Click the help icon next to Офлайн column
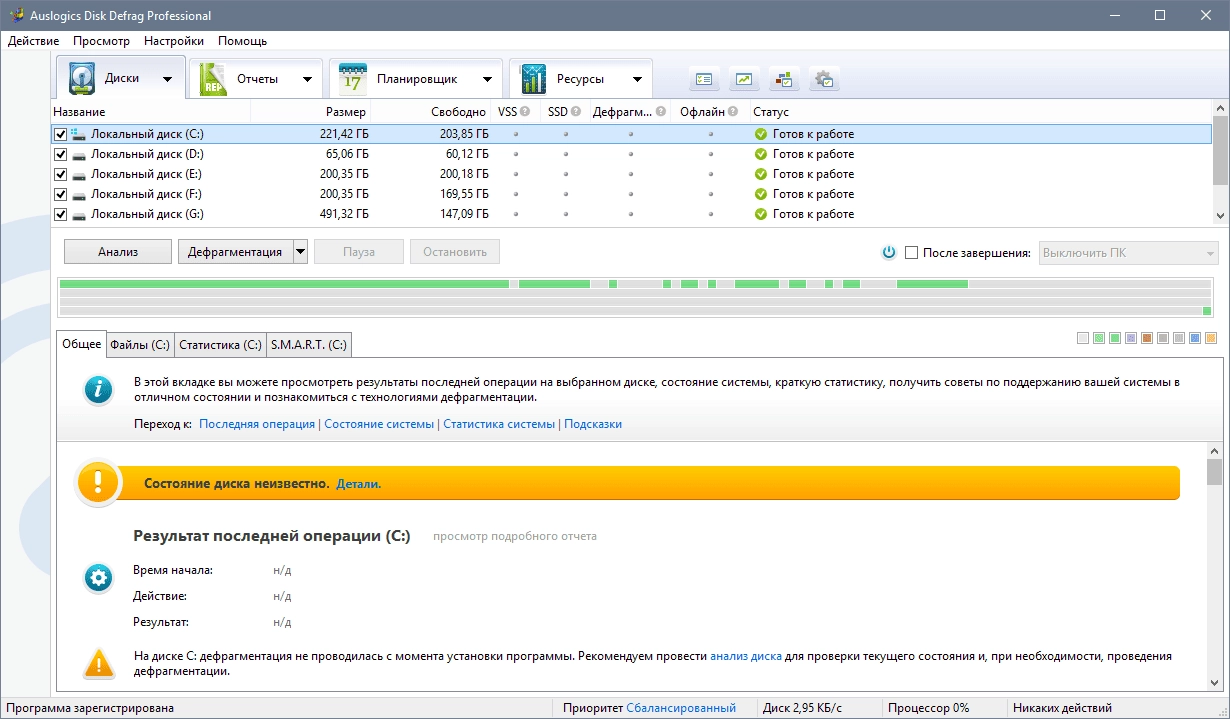The image size is (1230, 719). pos(733,112)
